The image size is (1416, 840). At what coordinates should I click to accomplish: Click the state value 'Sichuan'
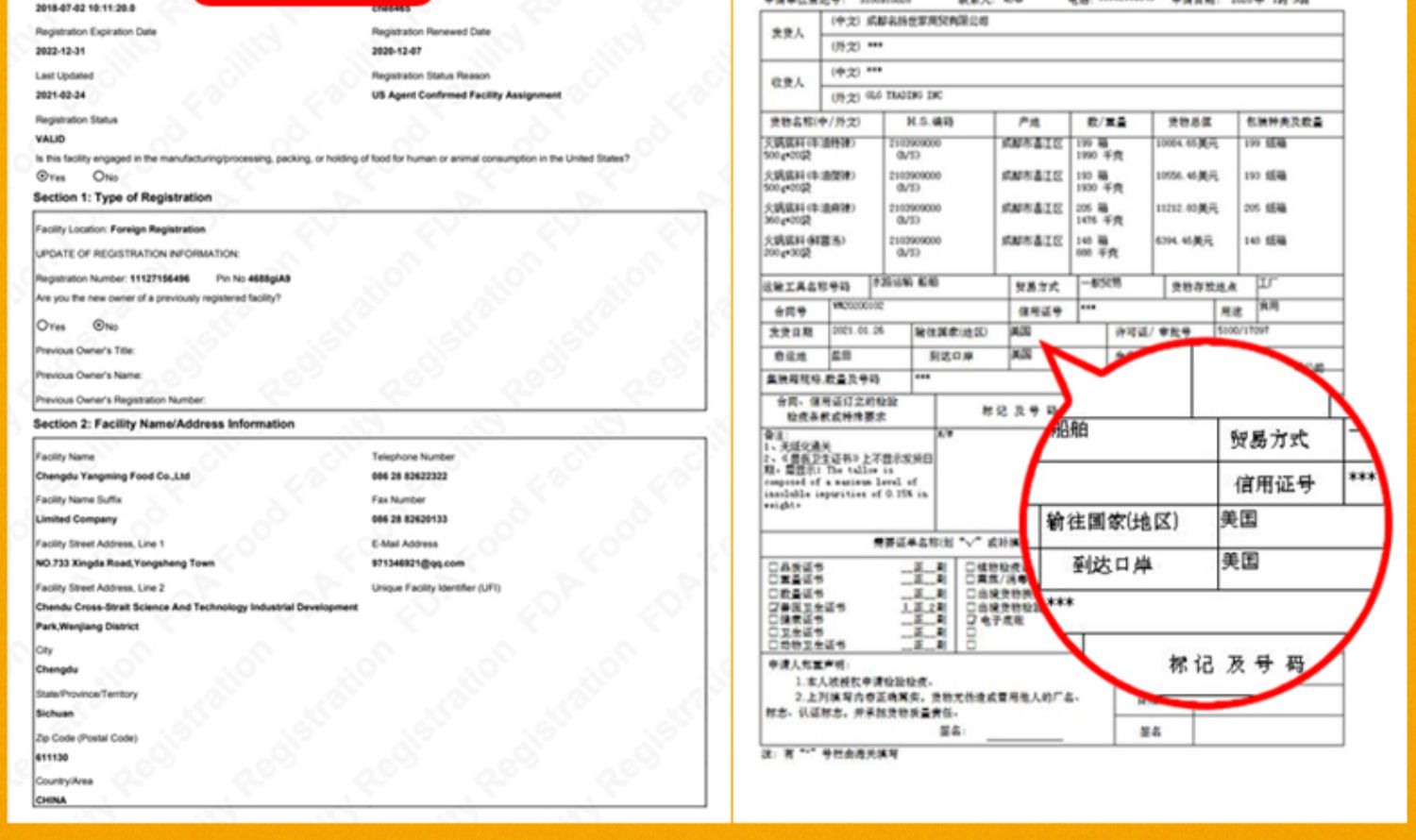pos(55,714)
